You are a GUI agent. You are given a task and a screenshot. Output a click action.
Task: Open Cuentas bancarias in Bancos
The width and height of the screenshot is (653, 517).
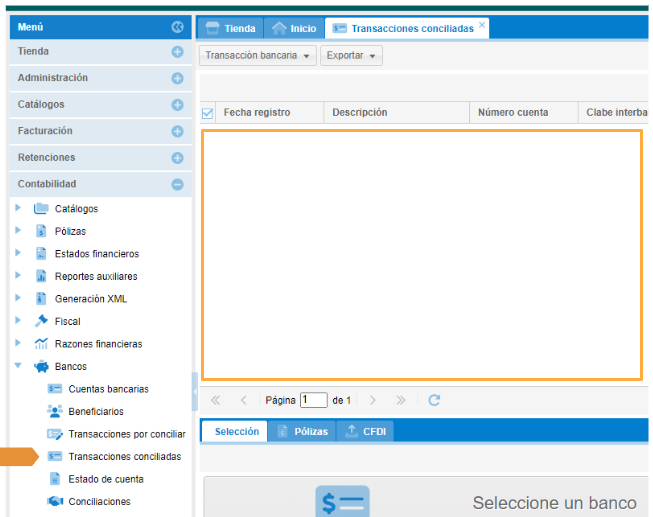coord(108,389)
